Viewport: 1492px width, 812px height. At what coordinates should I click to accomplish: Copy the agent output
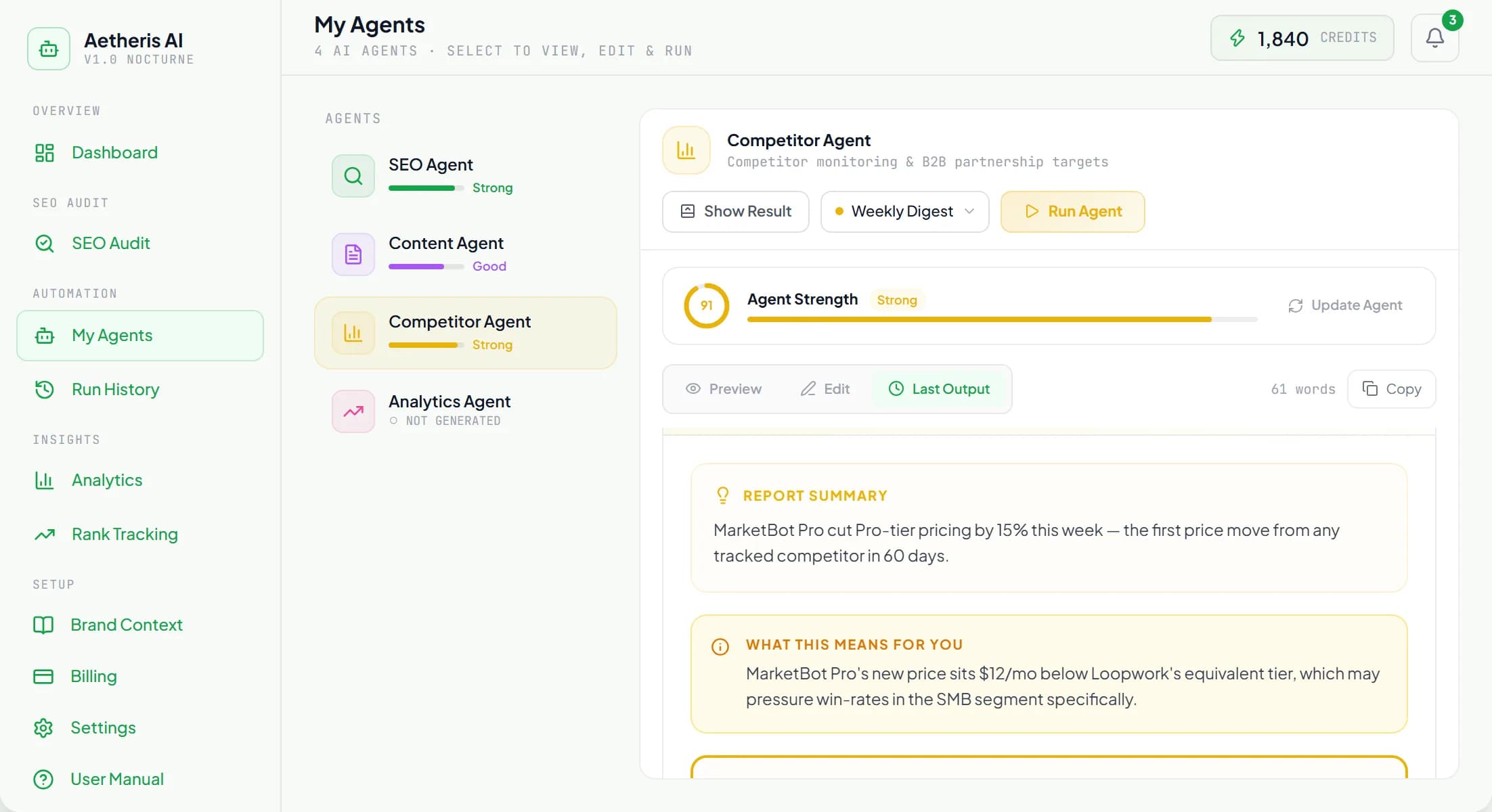click(x=1392, y=389)
